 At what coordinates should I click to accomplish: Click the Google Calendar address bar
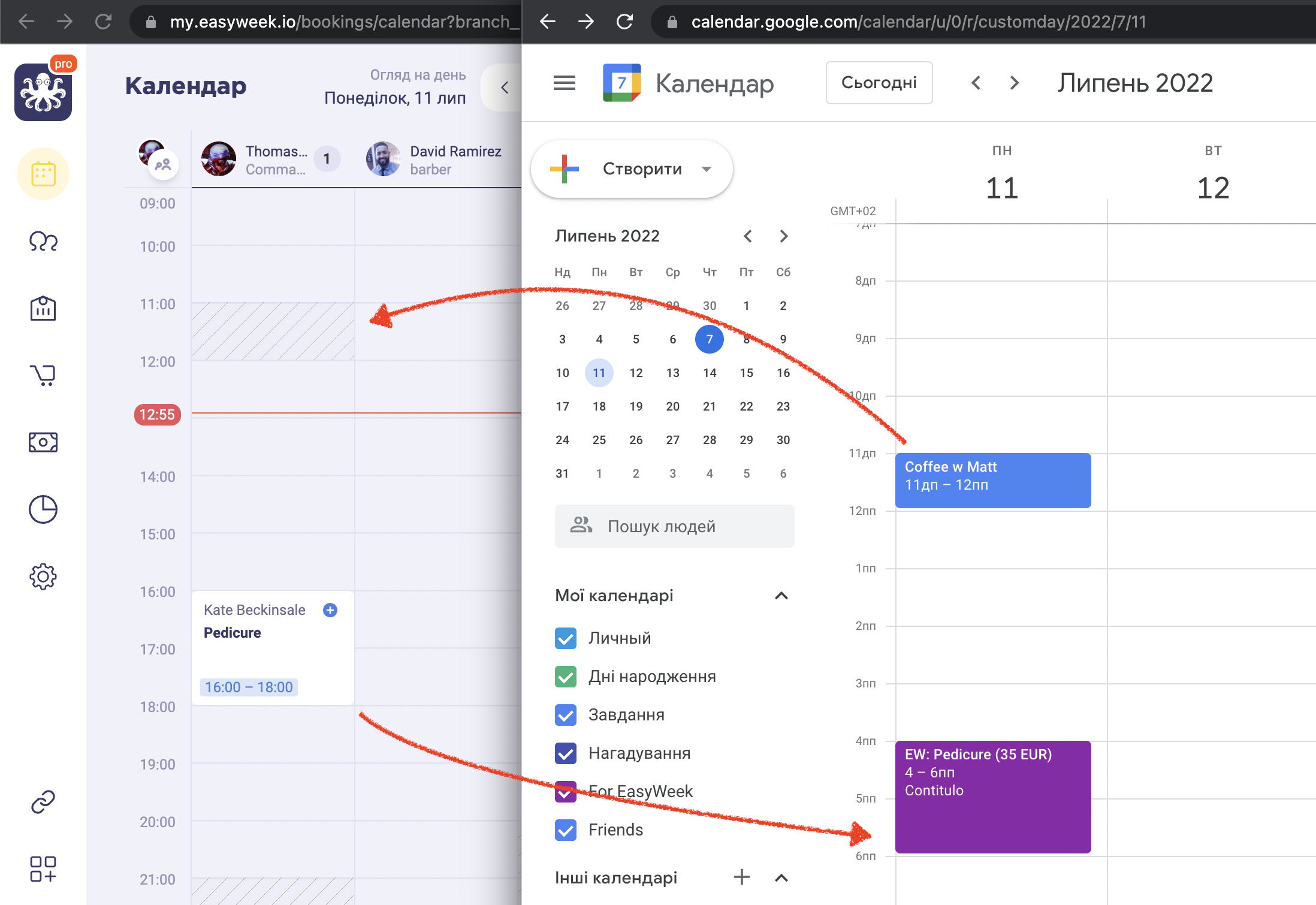(983, 22)
